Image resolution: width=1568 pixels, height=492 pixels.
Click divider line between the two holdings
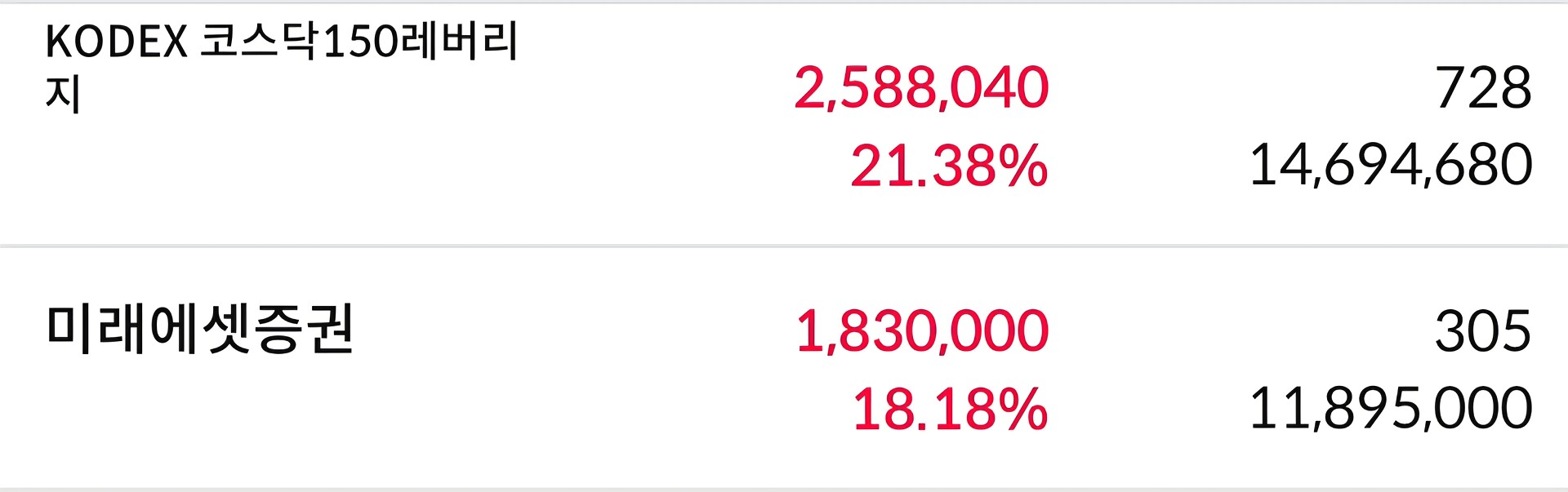(784, 246)
